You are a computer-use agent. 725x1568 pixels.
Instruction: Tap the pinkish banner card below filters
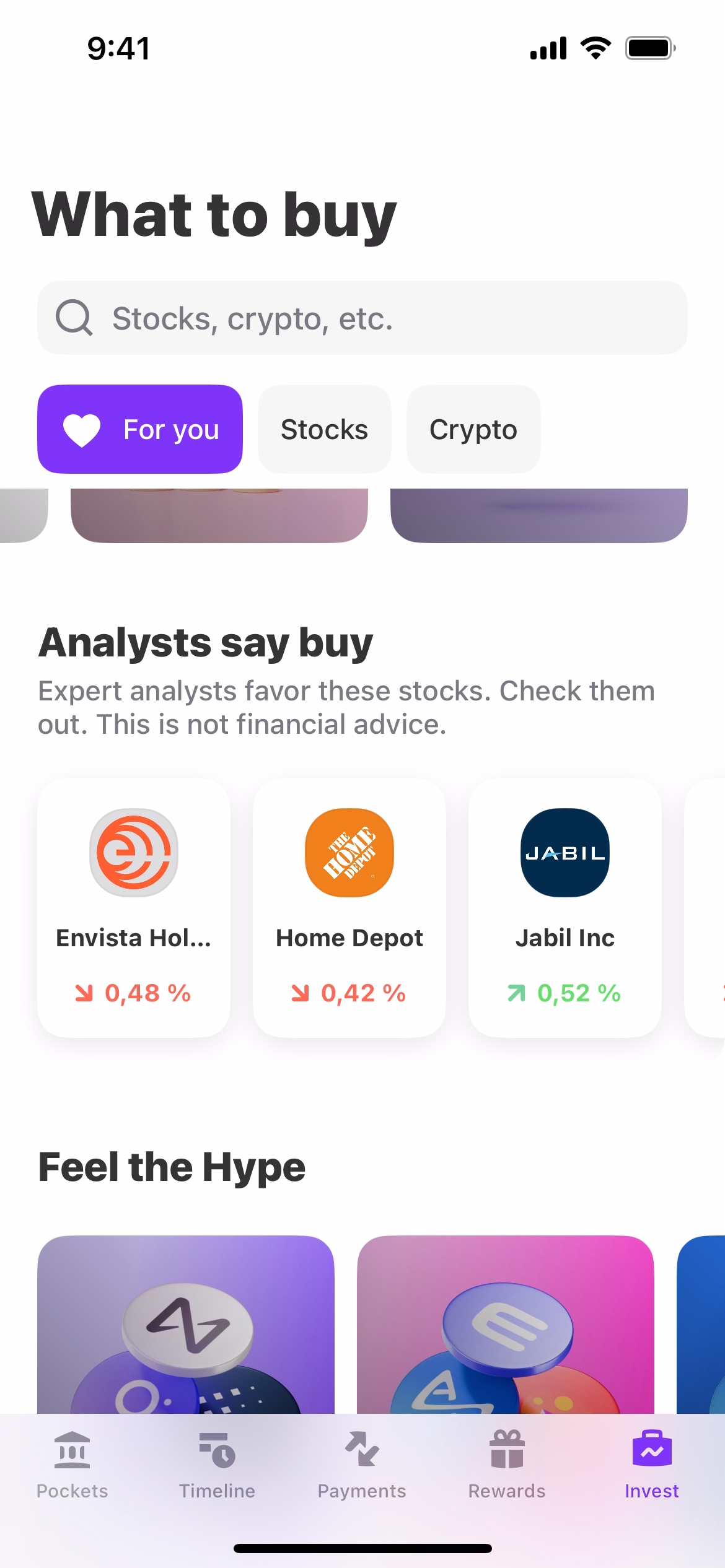pos(219,515)
